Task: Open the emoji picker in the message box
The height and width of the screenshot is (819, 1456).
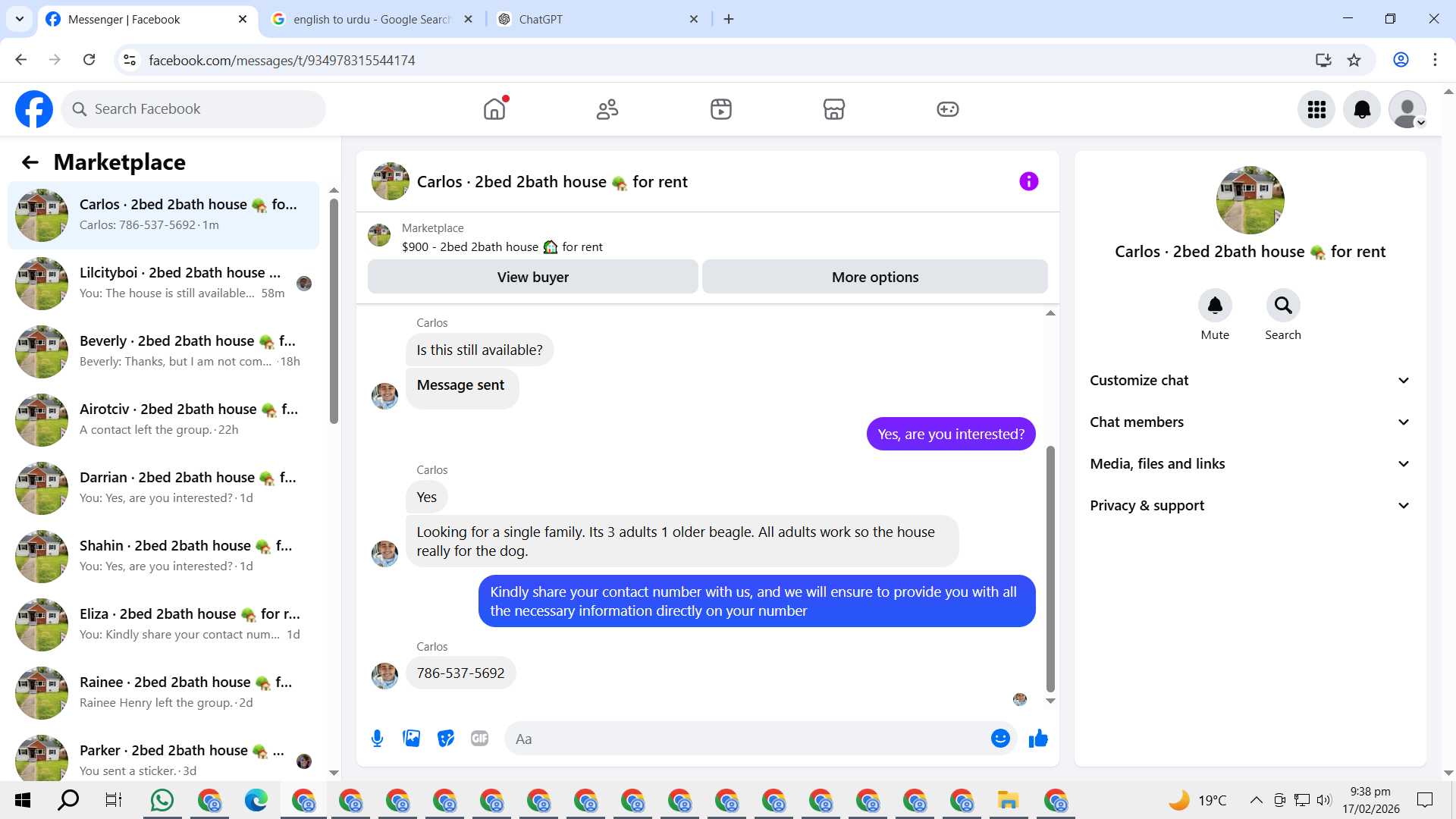Action: tap(1000, 739)
